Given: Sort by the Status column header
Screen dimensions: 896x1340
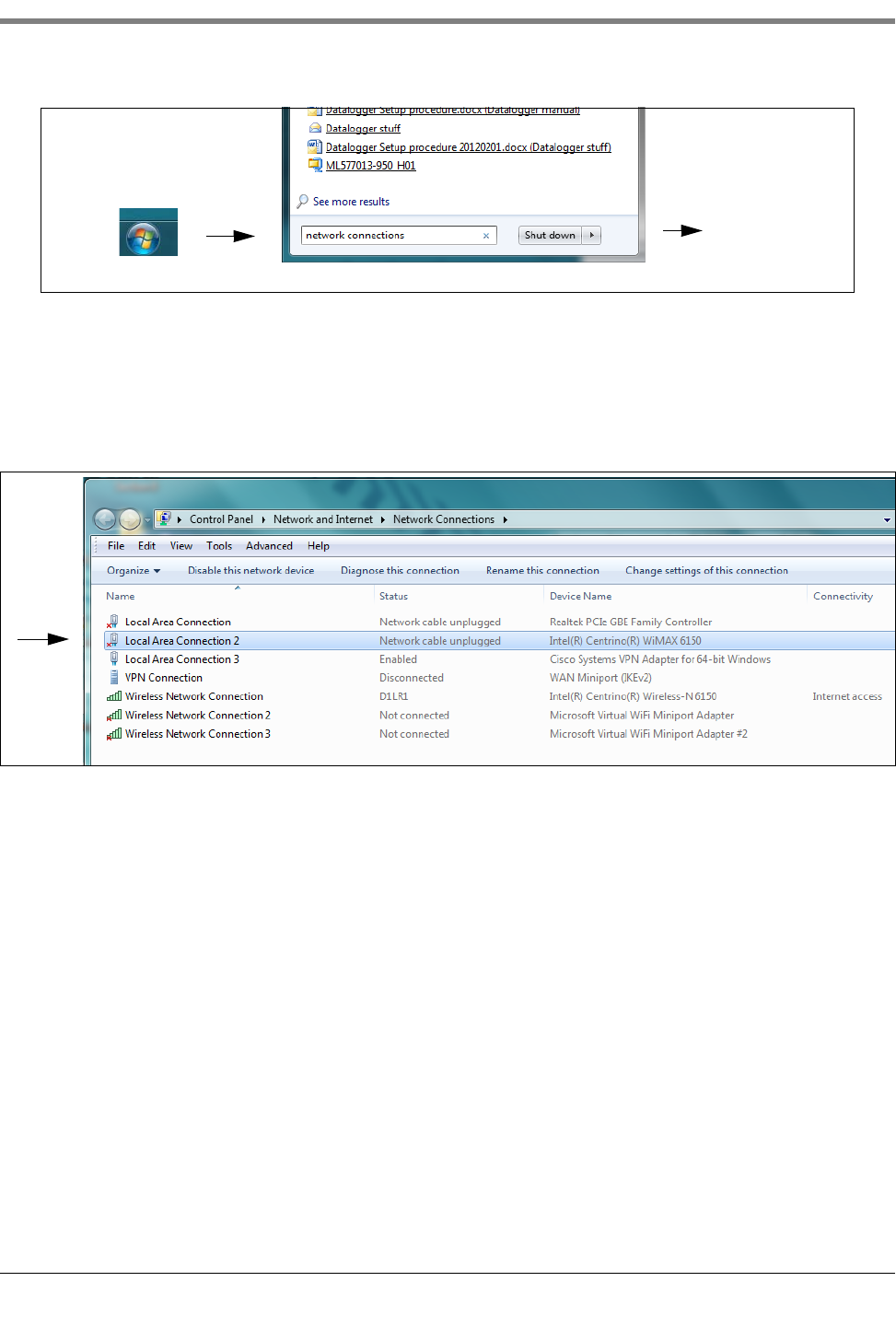Looking at the screenshot, I should pyautogui.click(x=393, y=596).
